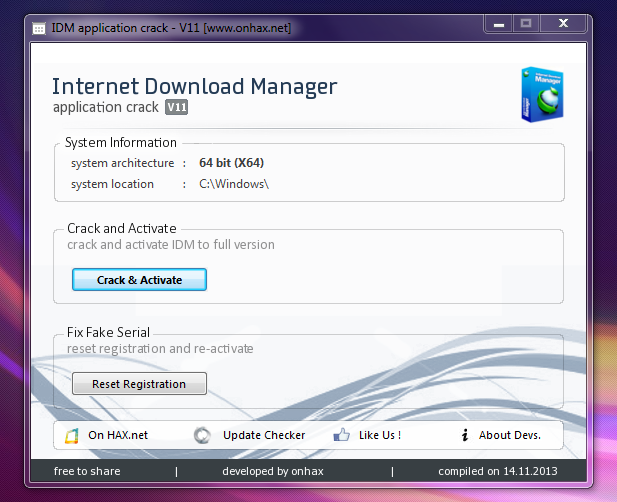617x502 pixels.
Task: Click the Reset Registration button
Action: [x=139, y=384]
